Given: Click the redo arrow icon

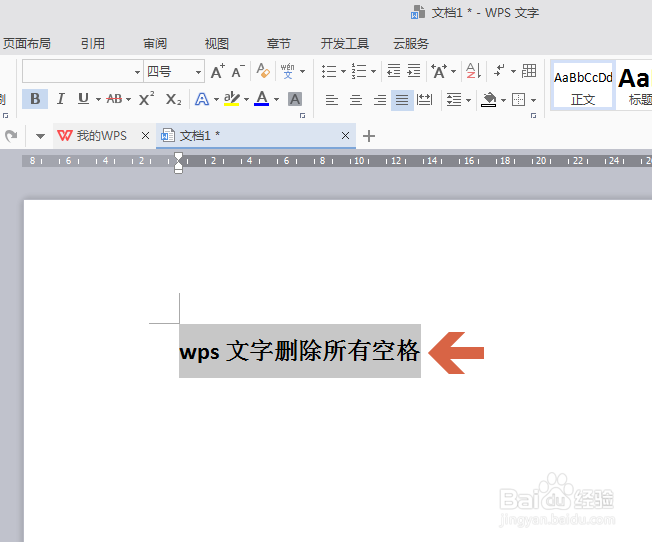Looking at the screenshot, I should [x=11, y=136].
